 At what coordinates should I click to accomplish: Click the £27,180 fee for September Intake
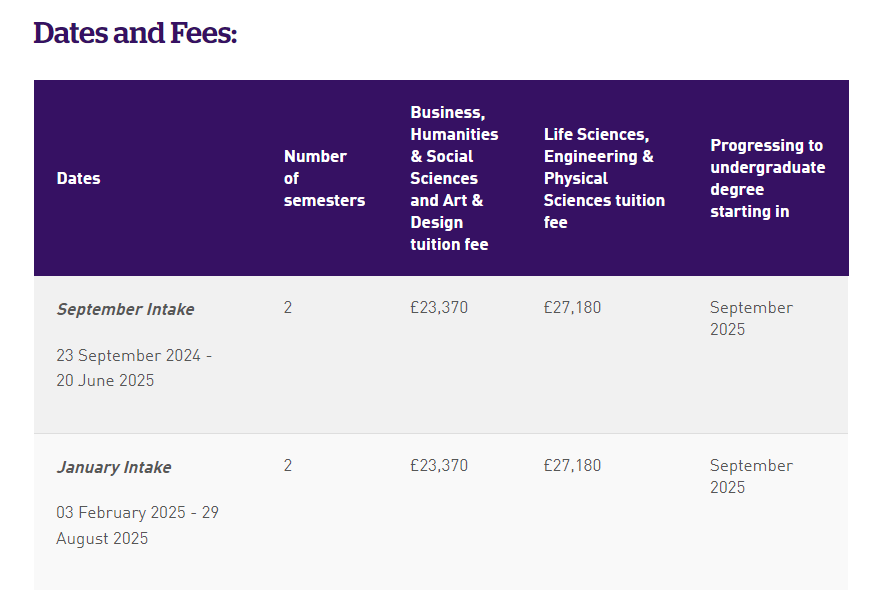coord(573,307)
